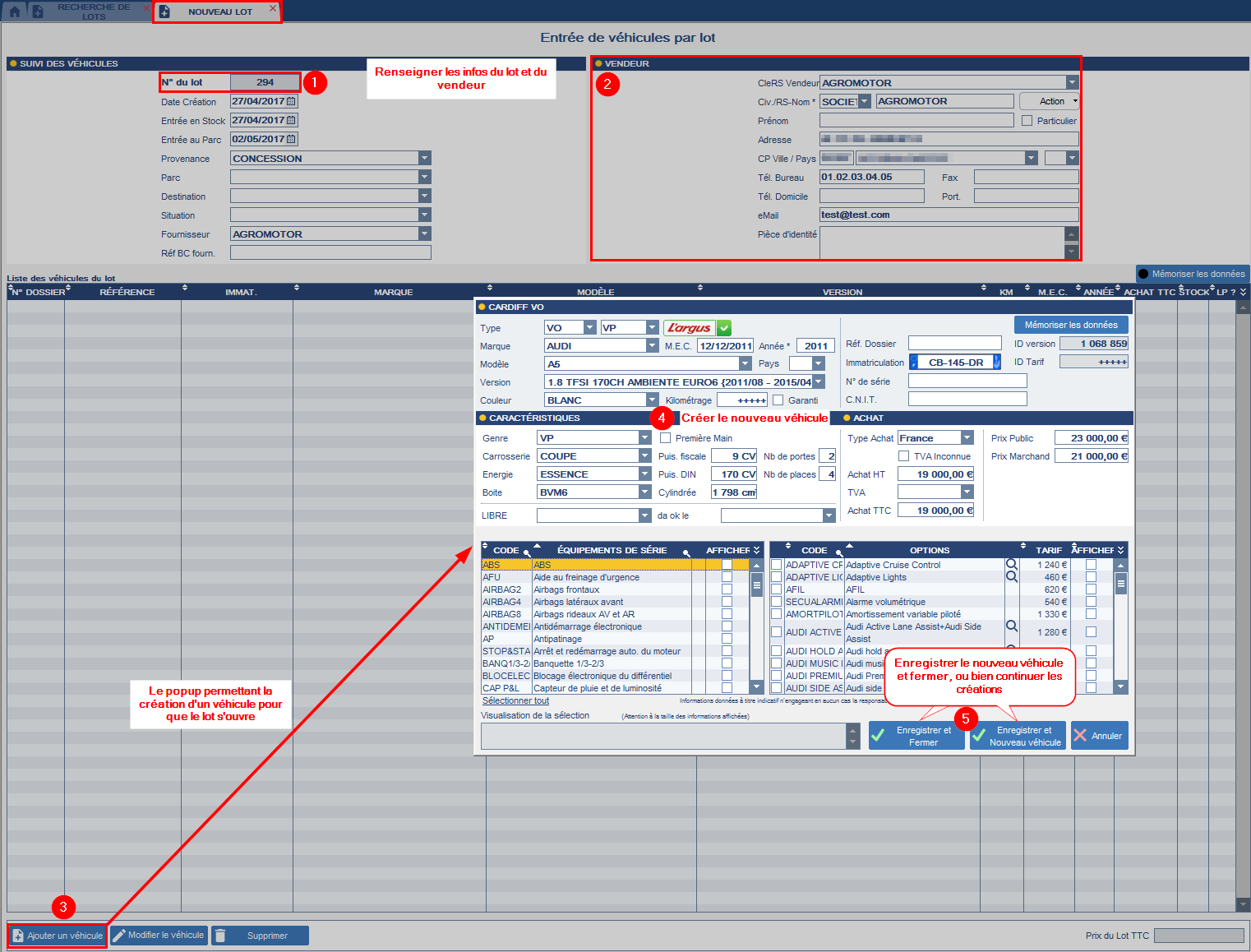The image size is (1251, 952).
Task: Click green checkmark beside L'argus
Action: pyautogui.click(x=724, y=327)
